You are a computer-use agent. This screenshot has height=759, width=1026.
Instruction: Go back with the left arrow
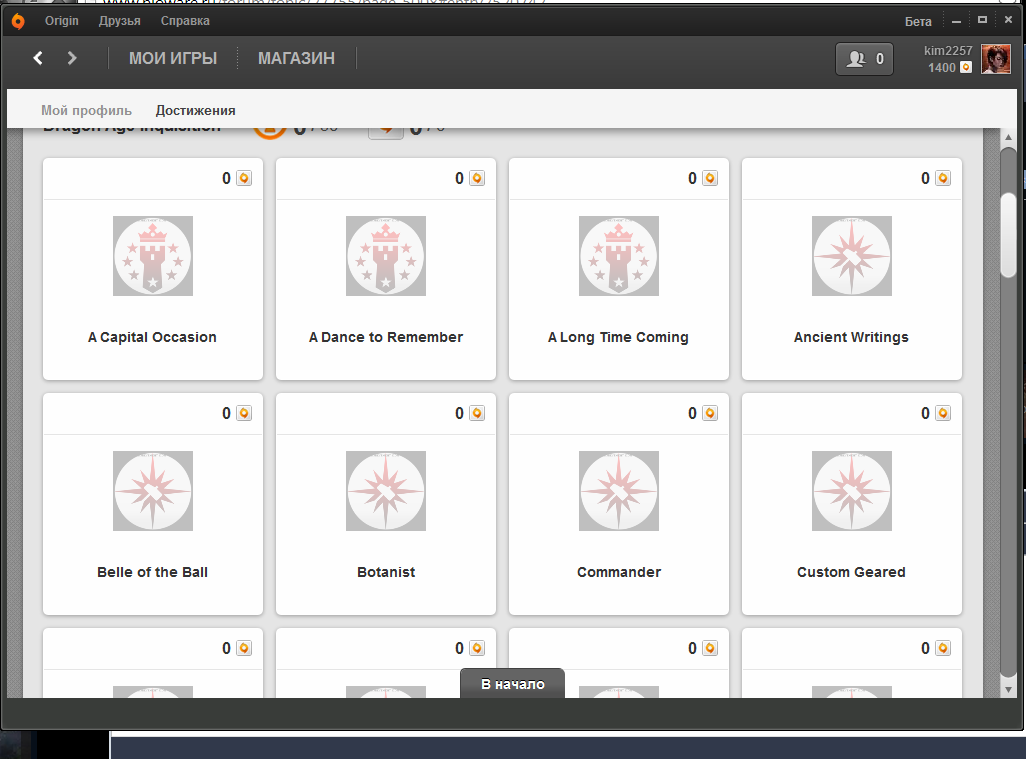pos(38,58)
